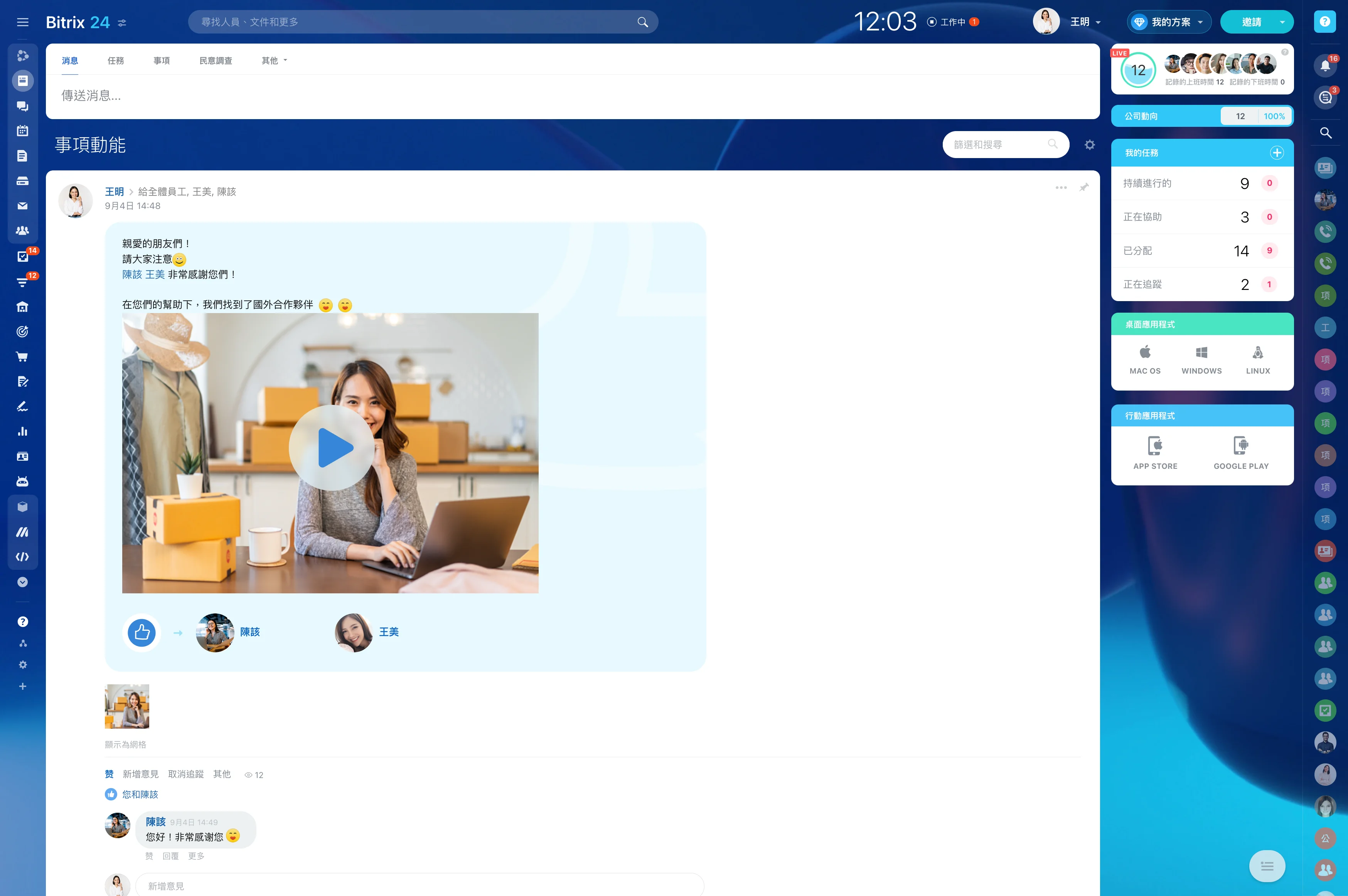Viewport: 1348px width, 896px height.
Task: Open 陳該 profile link under the video
Action: click(250, 632)
